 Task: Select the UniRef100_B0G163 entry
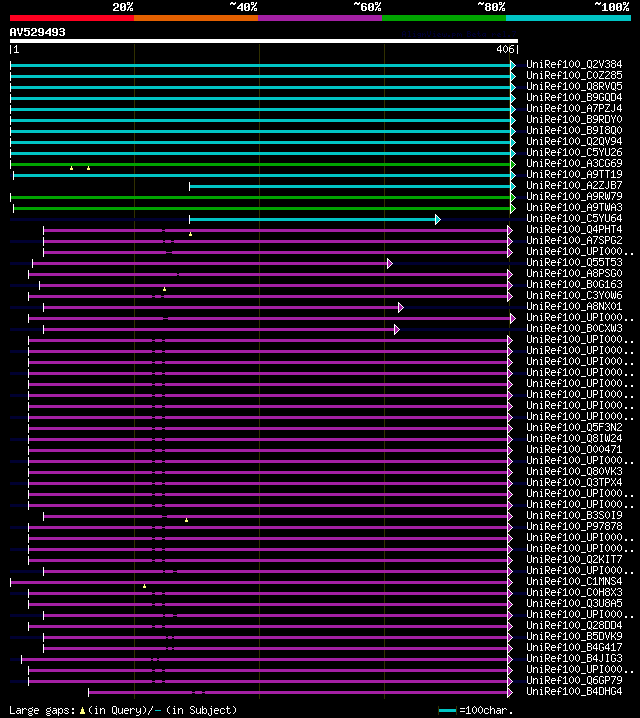[x=574, y=284]
